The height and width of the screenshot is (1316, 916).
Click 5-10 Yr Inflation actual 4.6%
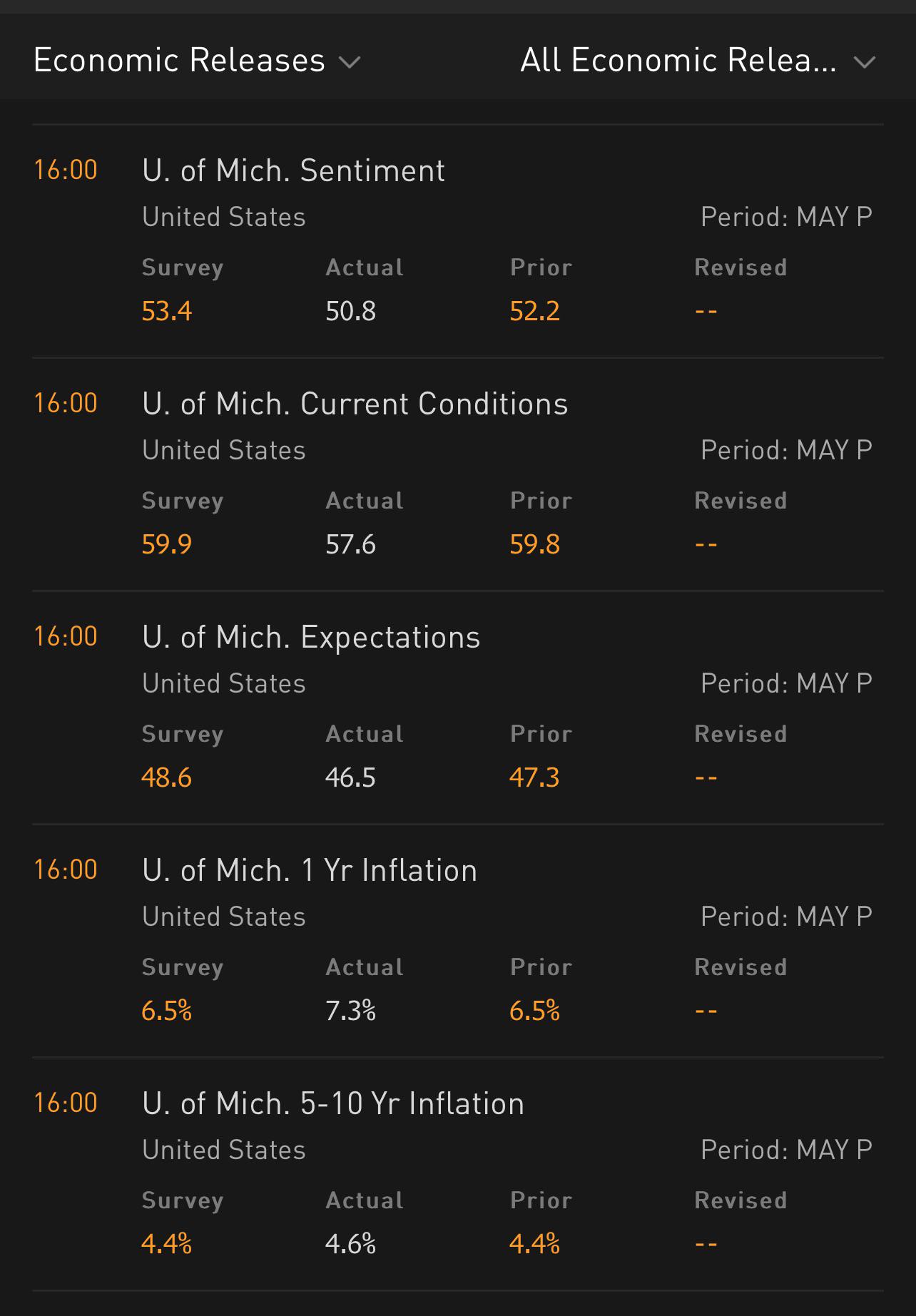click(x=350, y=1244)
